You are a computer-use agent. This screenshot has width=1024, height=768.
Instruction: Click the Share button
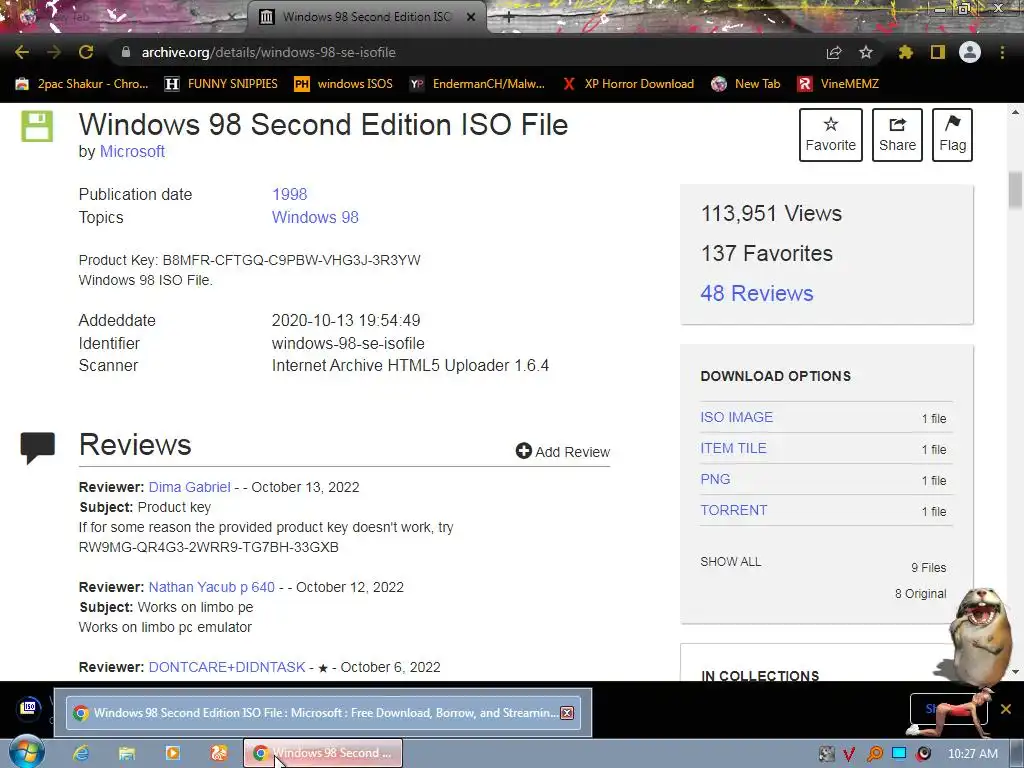pyautogui.click(x=897, y=135)
